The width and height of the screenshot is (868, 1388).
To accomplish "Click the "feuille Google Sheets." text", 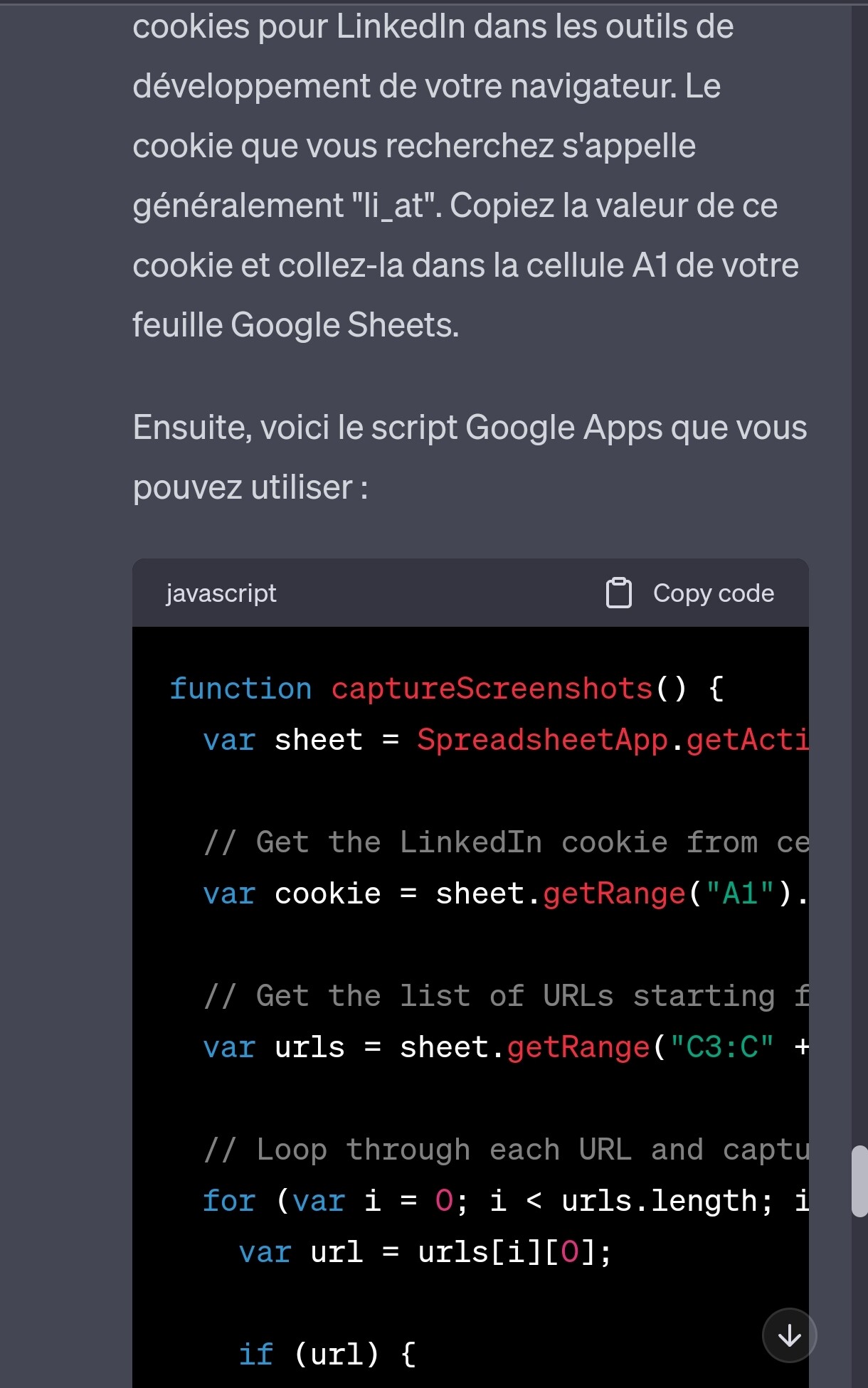I will pos(296,325).
